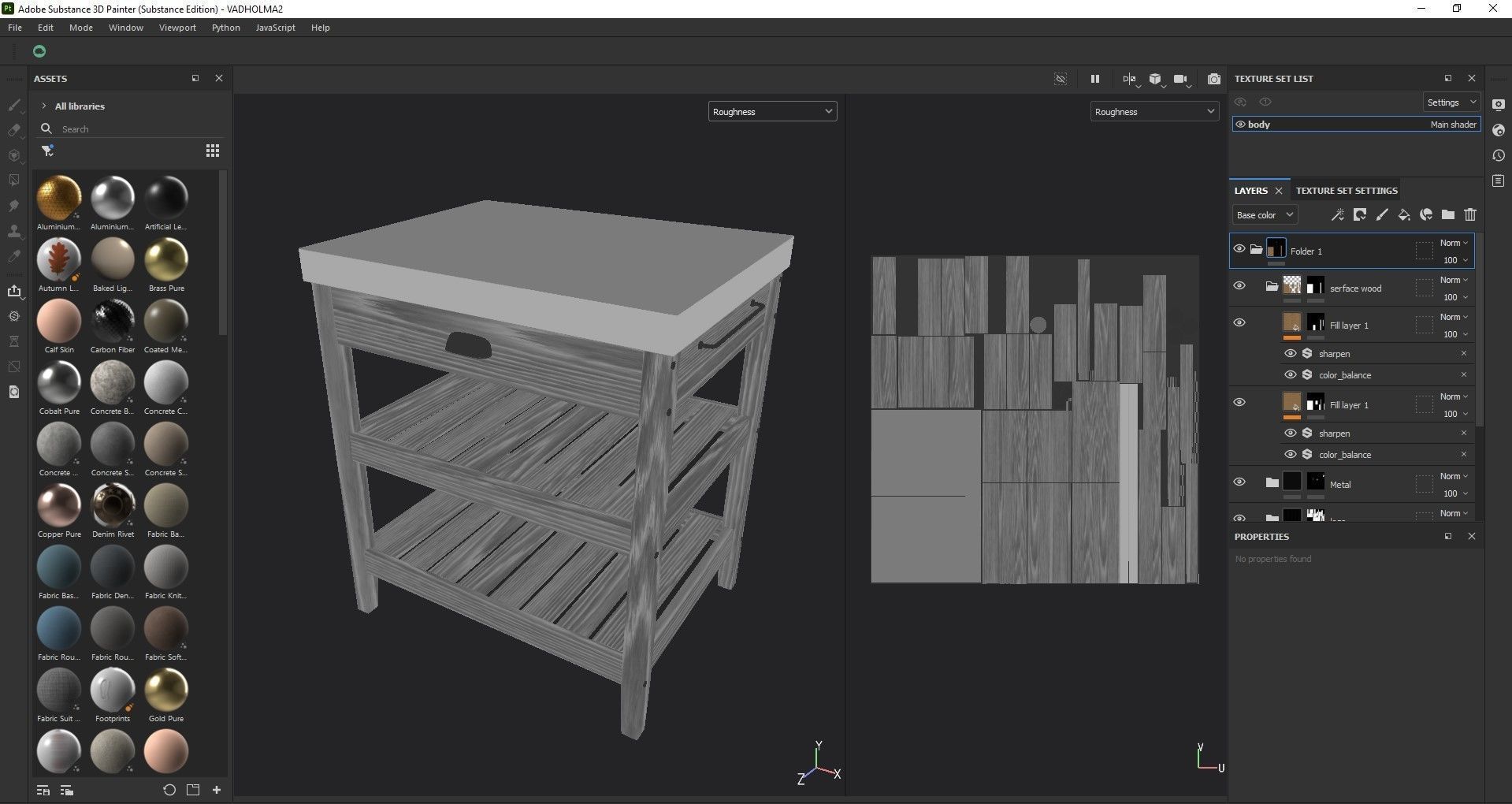Toggle visibility of serface wood folder
Screen dimensions: 1512x804
coord(1239,285)
